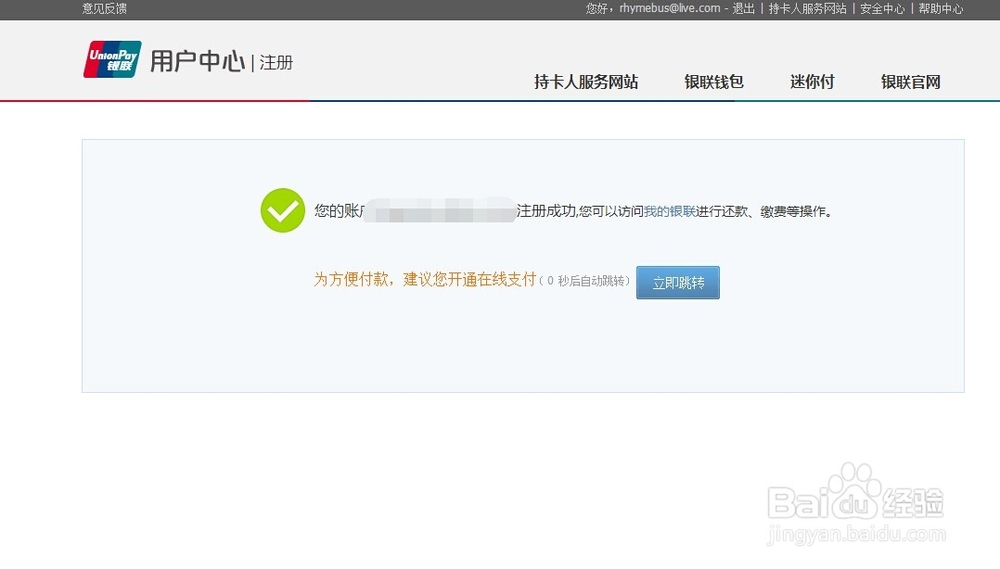Screen dimensions: 1000x569
Task: Select the 迷你付 navigation item
Action: tap(812, 82)
